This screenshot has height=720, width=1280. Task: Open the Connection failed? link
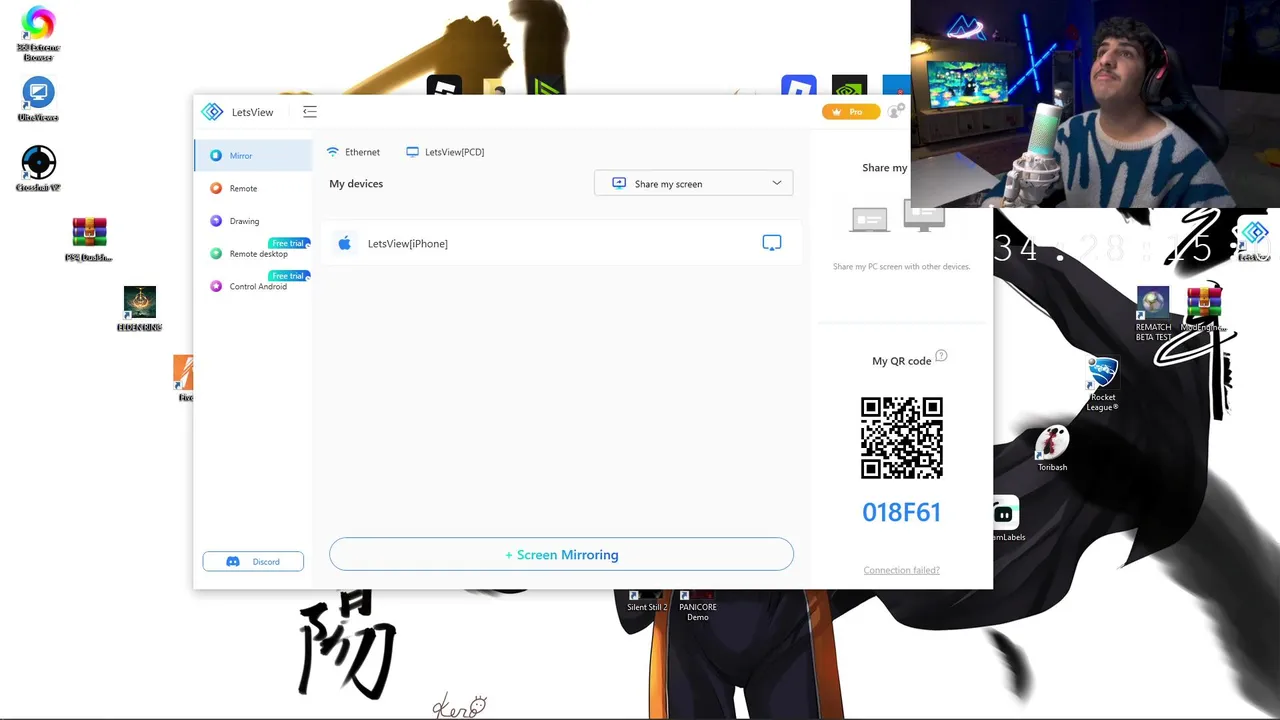[x=902, y=570]
